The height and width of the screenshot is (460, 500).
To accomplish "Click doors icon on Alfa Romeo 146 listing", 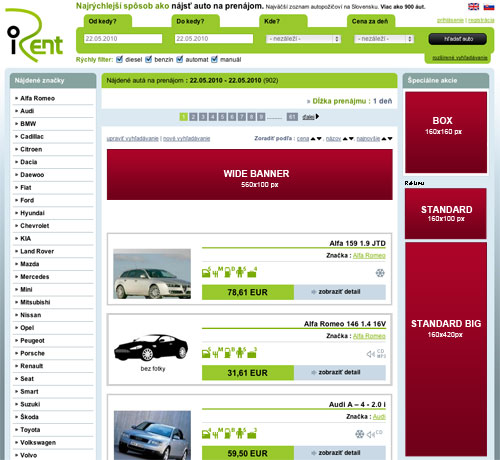I will tap(207, 353).
